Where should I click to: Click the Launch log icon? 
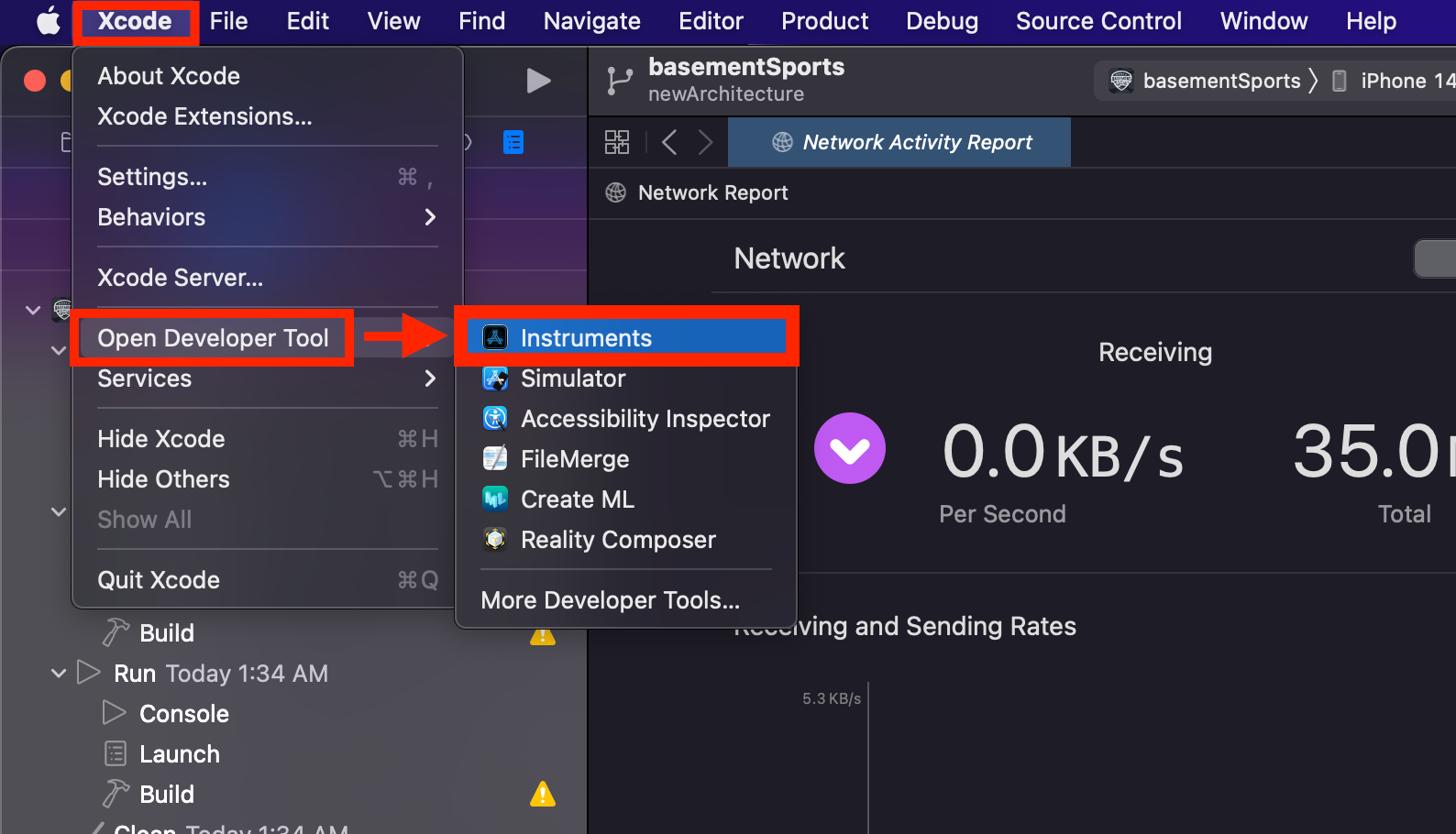pyautogui.click(x=116, y=753)
